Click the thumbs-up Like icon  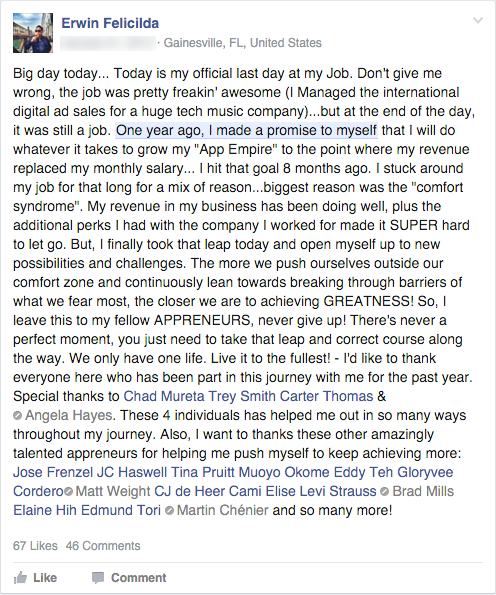tap(20, 578)
